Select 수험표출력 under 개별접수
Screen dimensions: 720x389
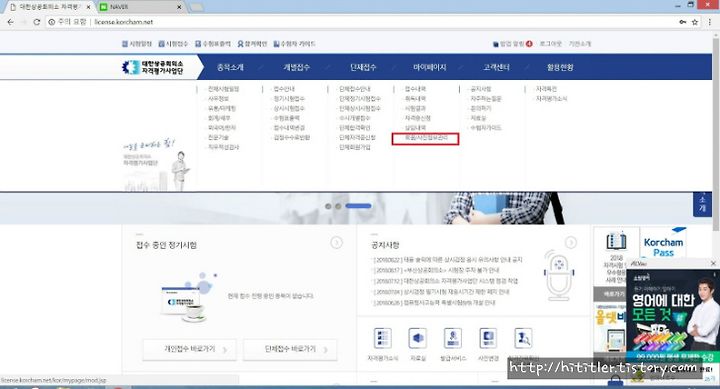pos(287,118)
